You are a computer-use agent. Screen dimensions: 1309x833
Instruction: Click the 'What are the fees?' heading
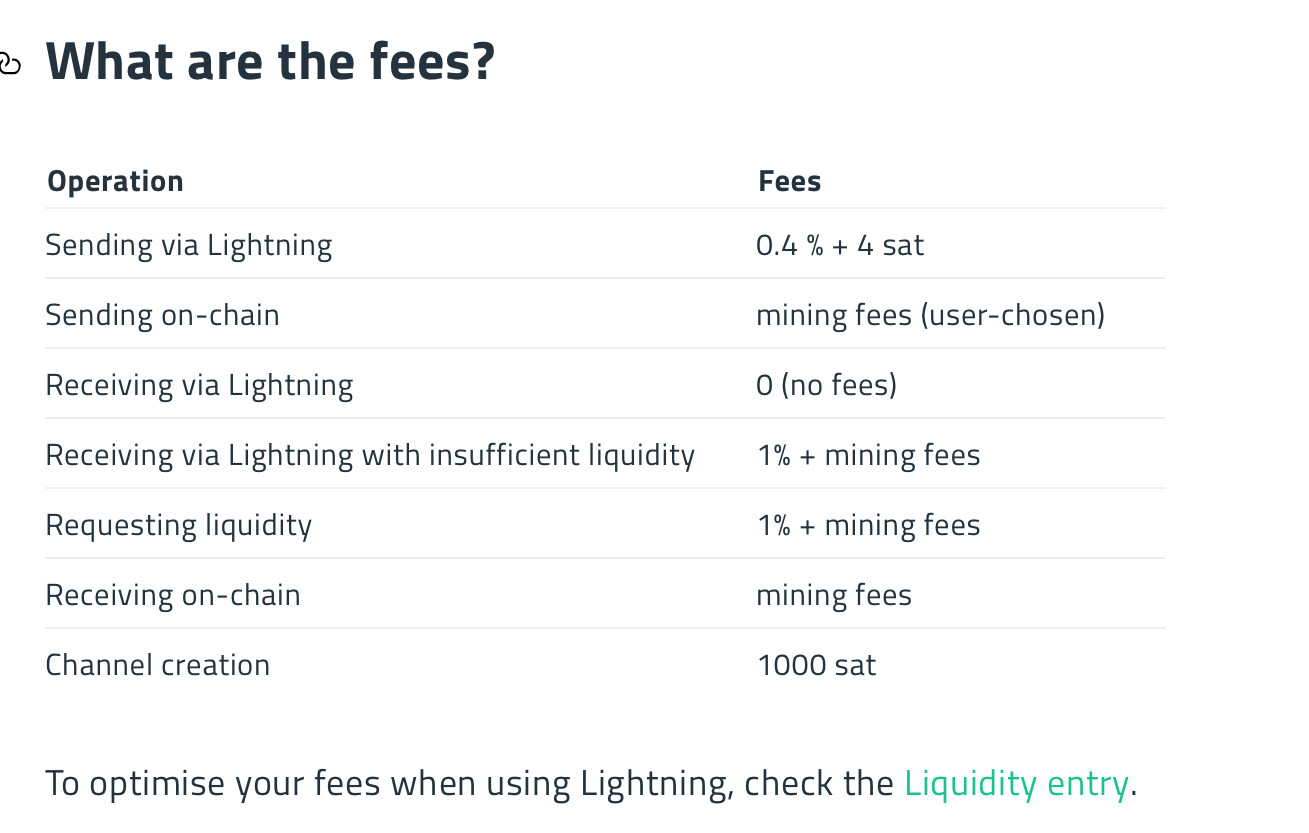tap(271, 61)
